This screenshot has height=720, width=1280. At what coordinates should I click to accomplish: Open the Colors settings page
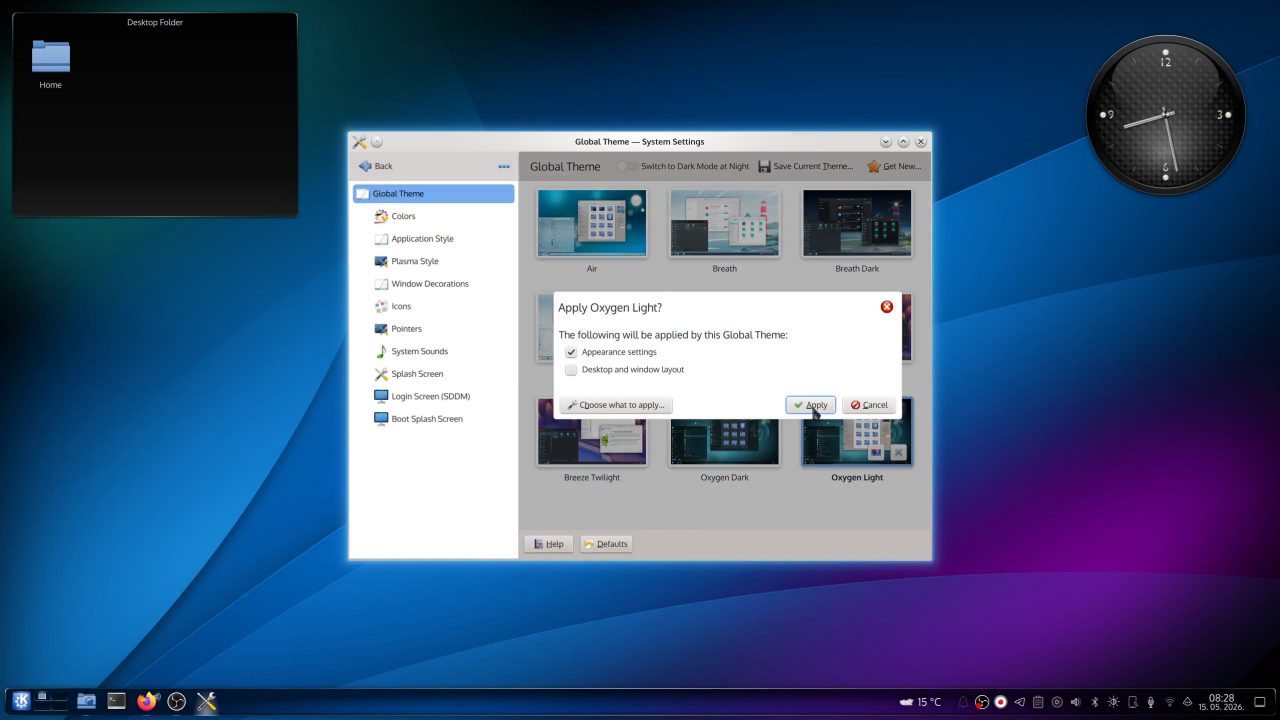(434, 216)
